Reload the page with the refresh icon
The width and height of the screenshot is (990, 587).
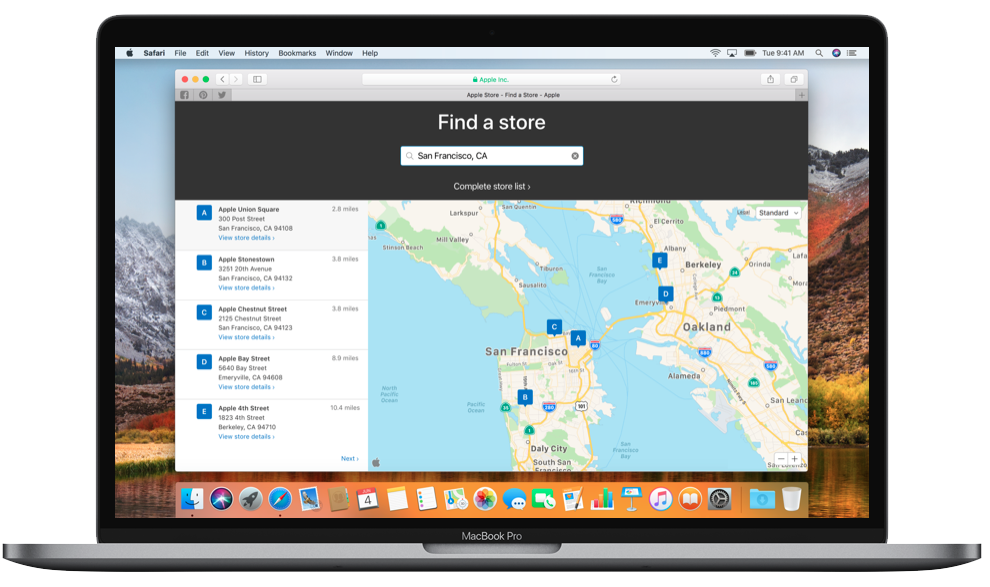click(x=614, y=80)
